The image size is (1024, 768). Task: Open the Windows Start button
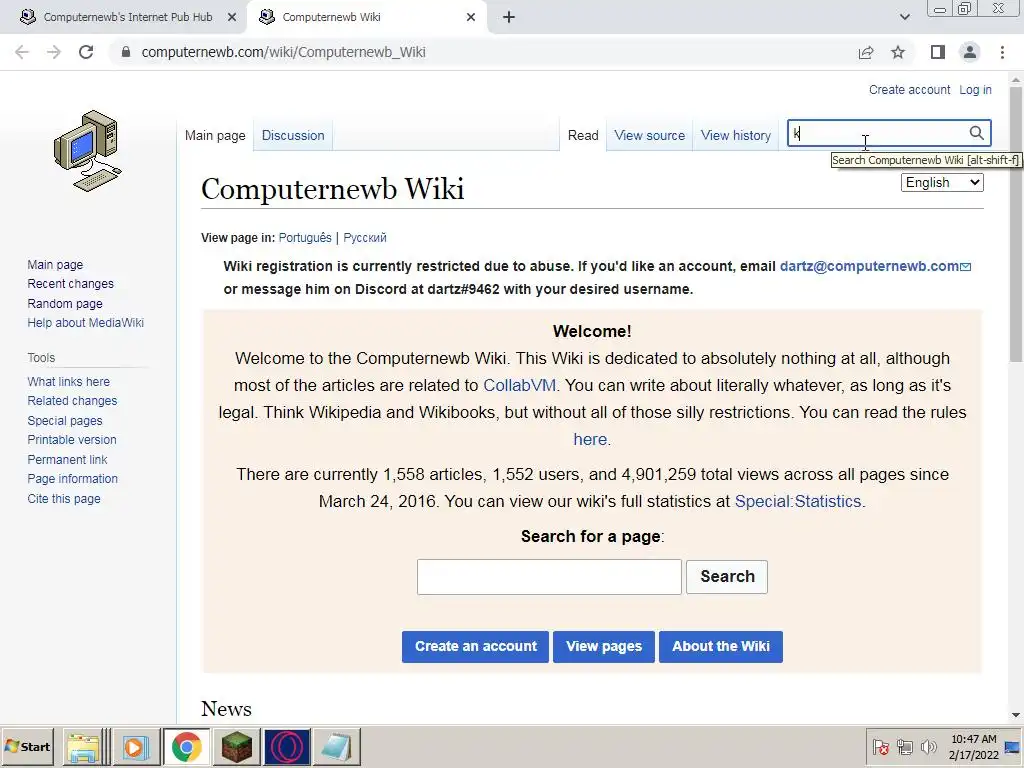(x=27, y=746)
